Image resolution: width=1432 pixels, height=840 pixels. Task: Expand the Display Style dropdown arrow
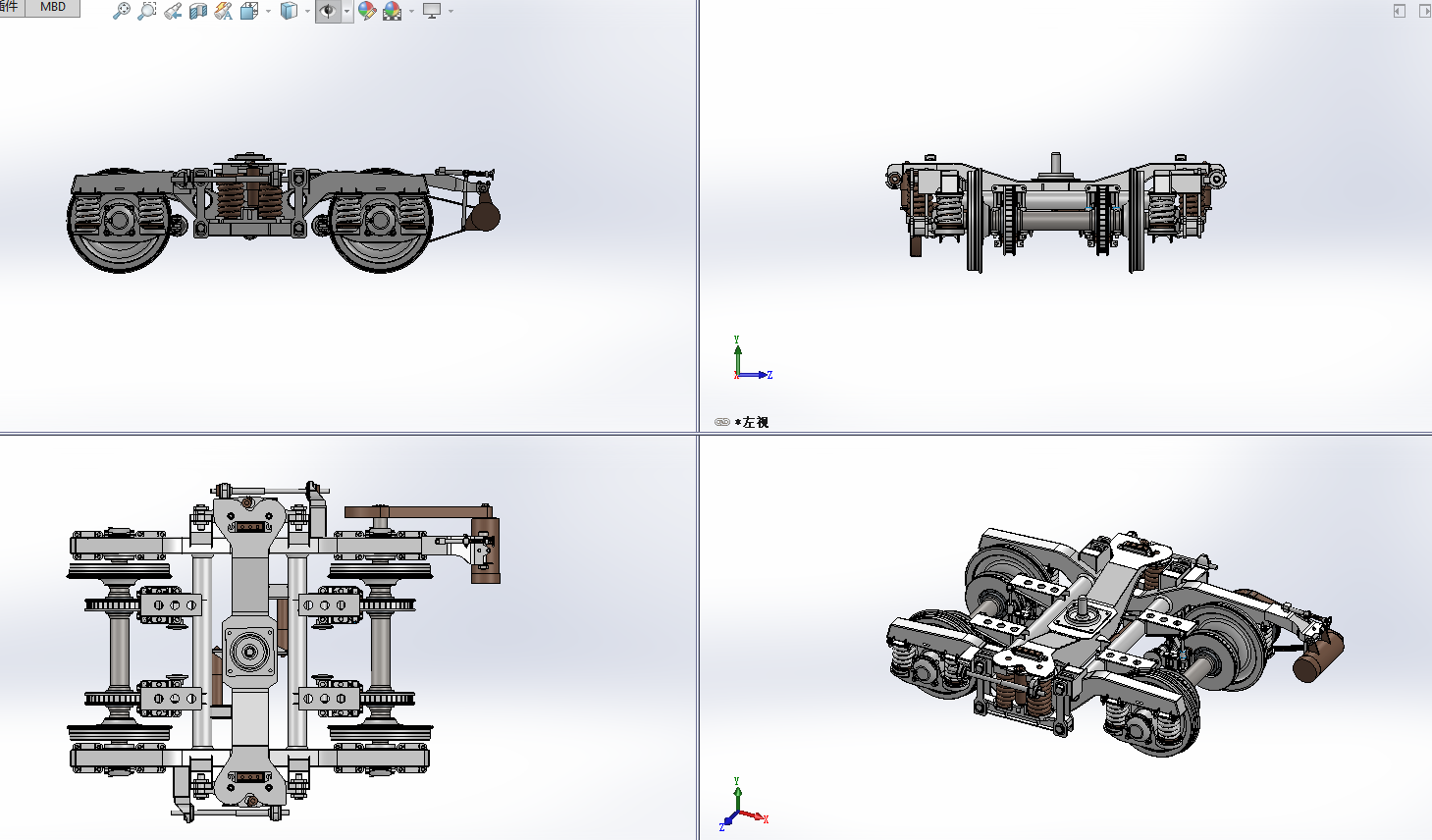tap(307, 12)
